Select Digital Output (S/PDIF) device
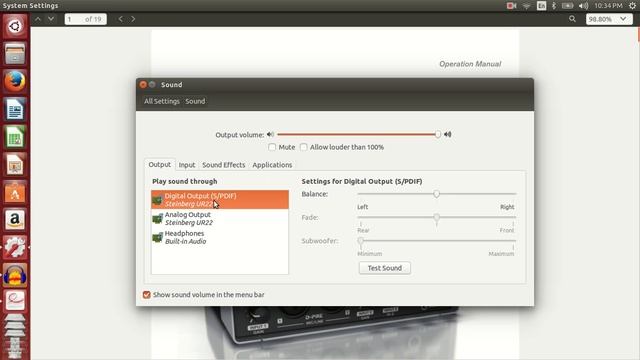The image size is (640, 360). tap(220, 200)
